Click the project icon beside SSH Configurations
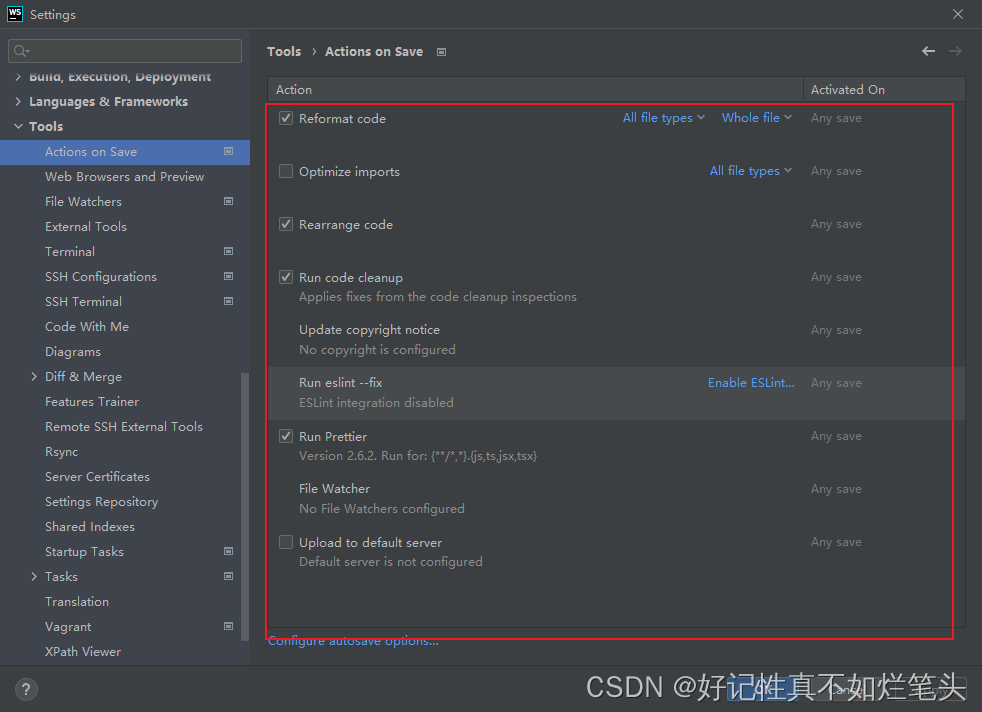This screenshot has height=712, width=982. pyautogui.click(x=229, y=277)
